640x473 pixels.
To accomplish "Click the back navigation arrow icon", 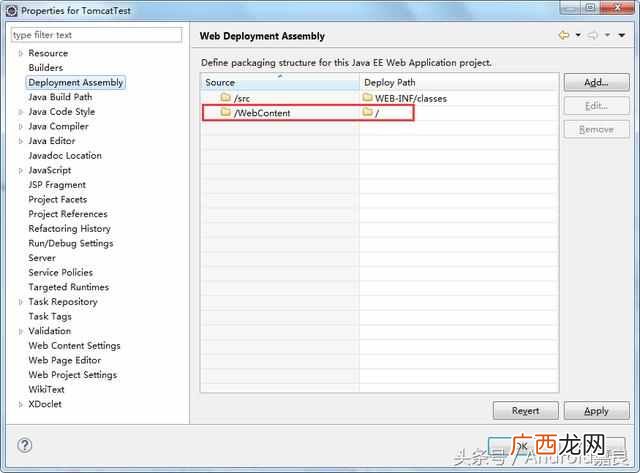I will [564, 36].
